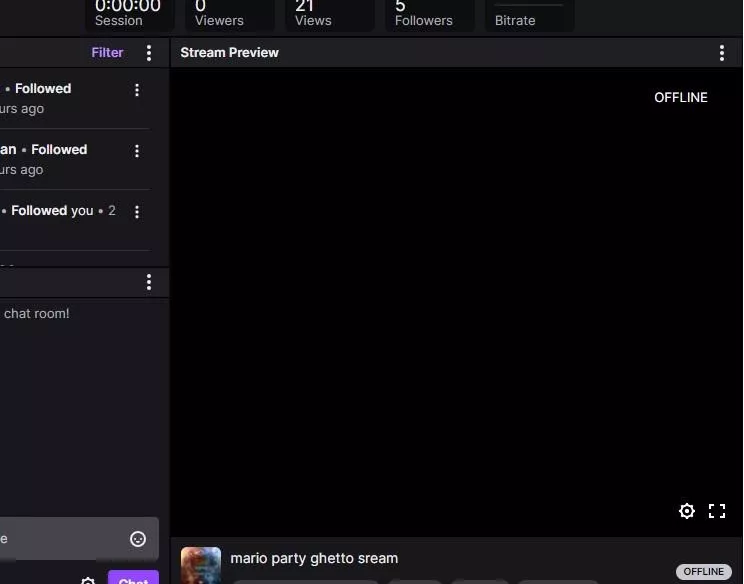
Task: Click the 'mario party ghetto sream' stream title
Action: click(314, 558)
